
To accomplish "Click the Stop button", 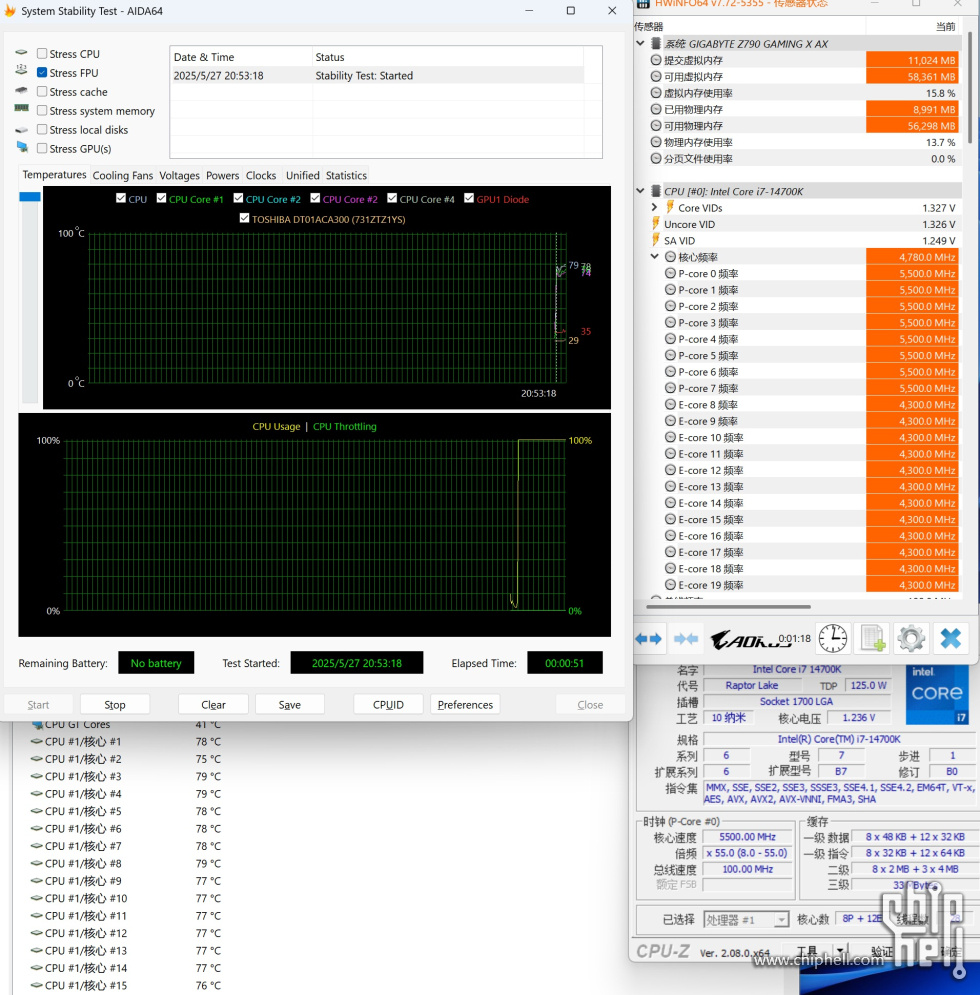I will (114, 704).
